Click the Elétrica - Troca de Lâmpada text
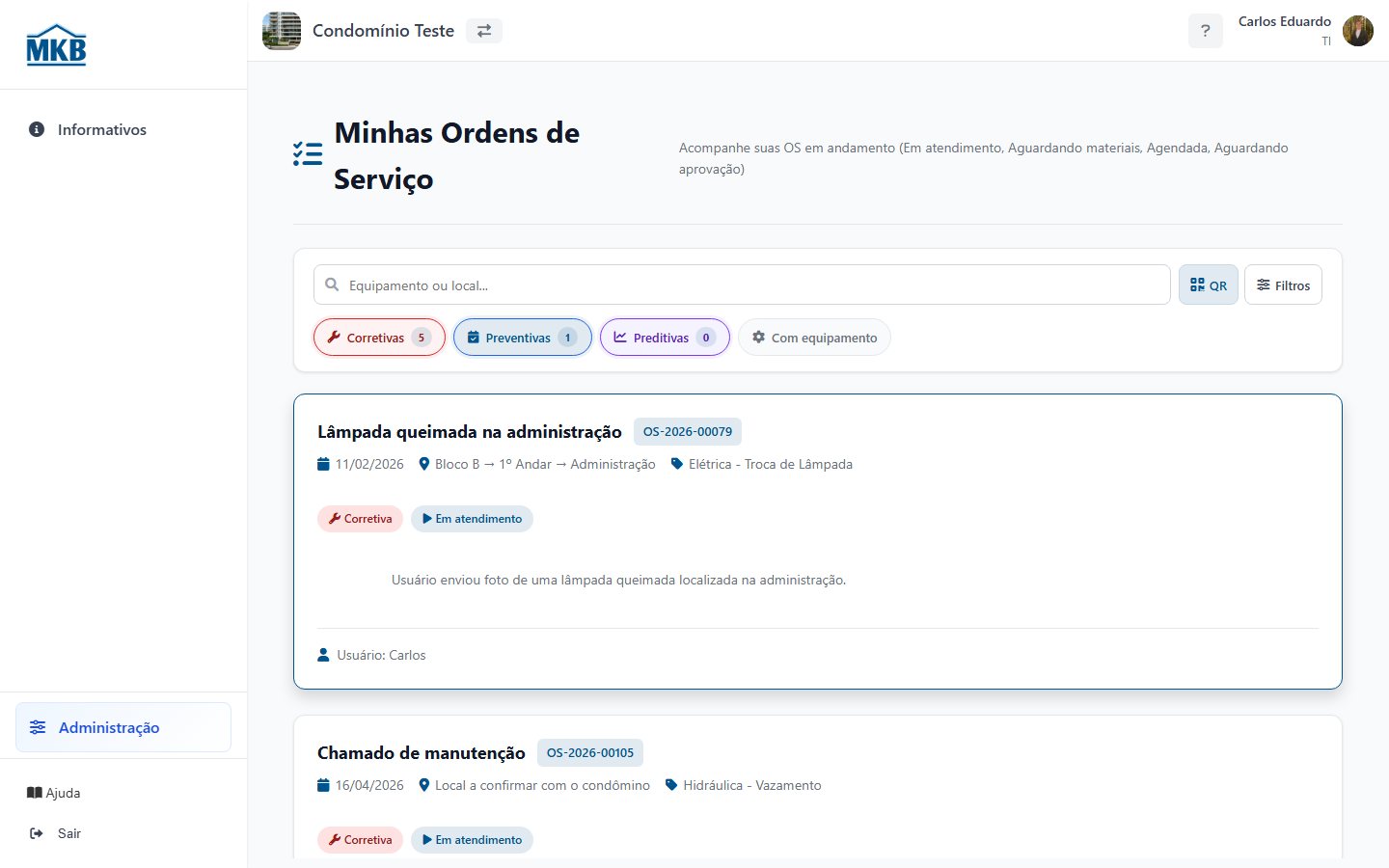Screen dimensions: 1389x868 pyautogui.click(x=771, y=464)
